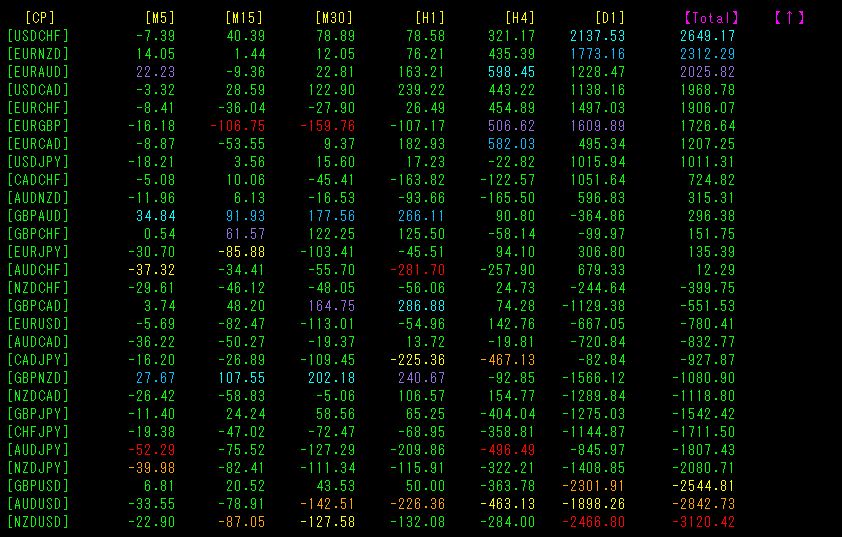
Task: Select the [GBPCAD] pair label
Action: pos(38,306)
